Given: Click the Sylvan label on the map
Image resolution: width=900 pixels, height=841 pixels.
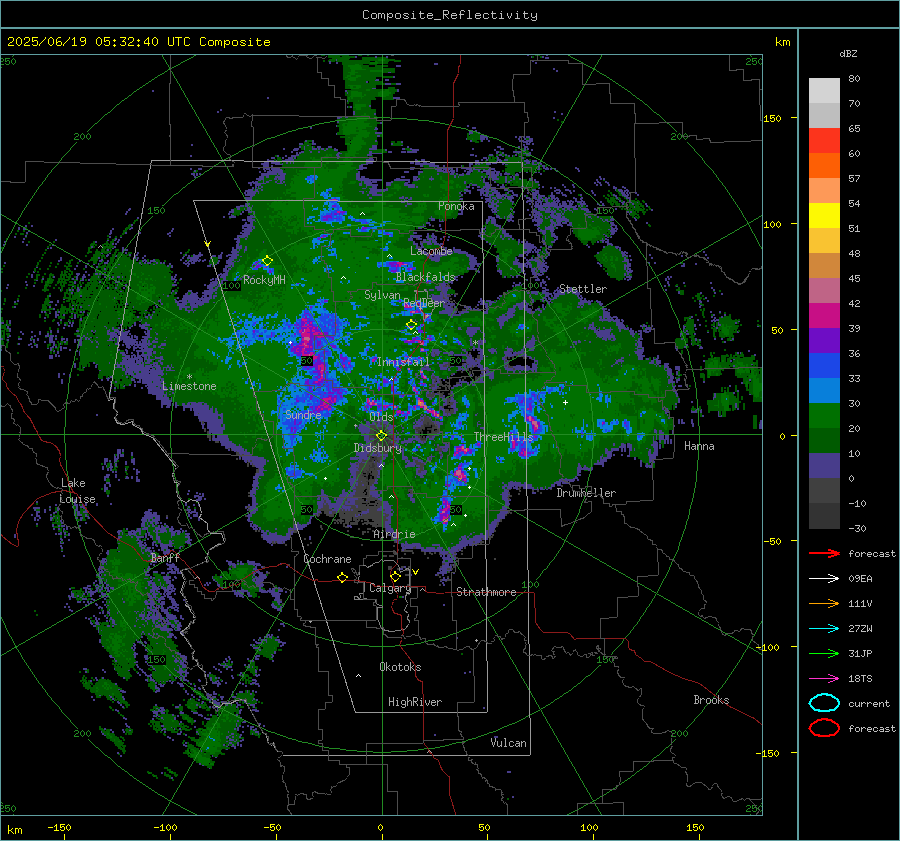Looking at the screenshot, I should [382, 295].
